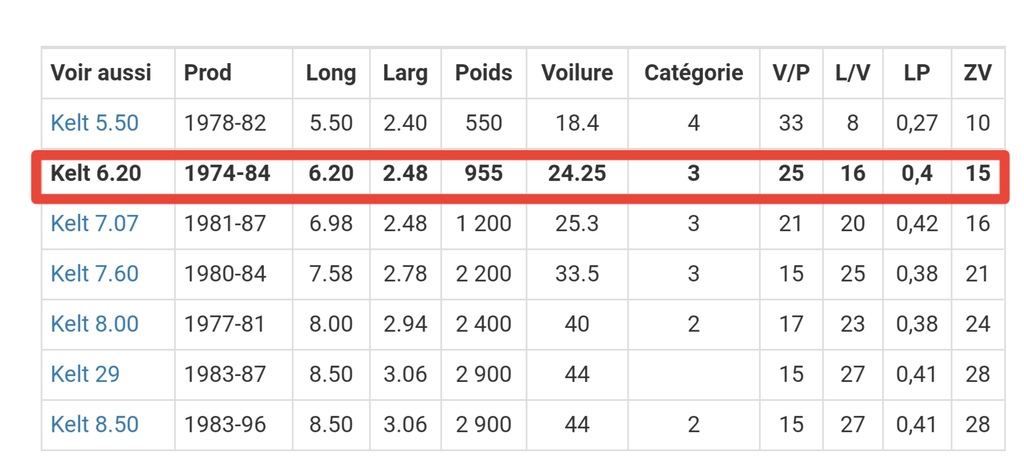Viewport: 1024px width, 469px height.
Task: Click the Catégorie column header
Action: pos(694,73)
